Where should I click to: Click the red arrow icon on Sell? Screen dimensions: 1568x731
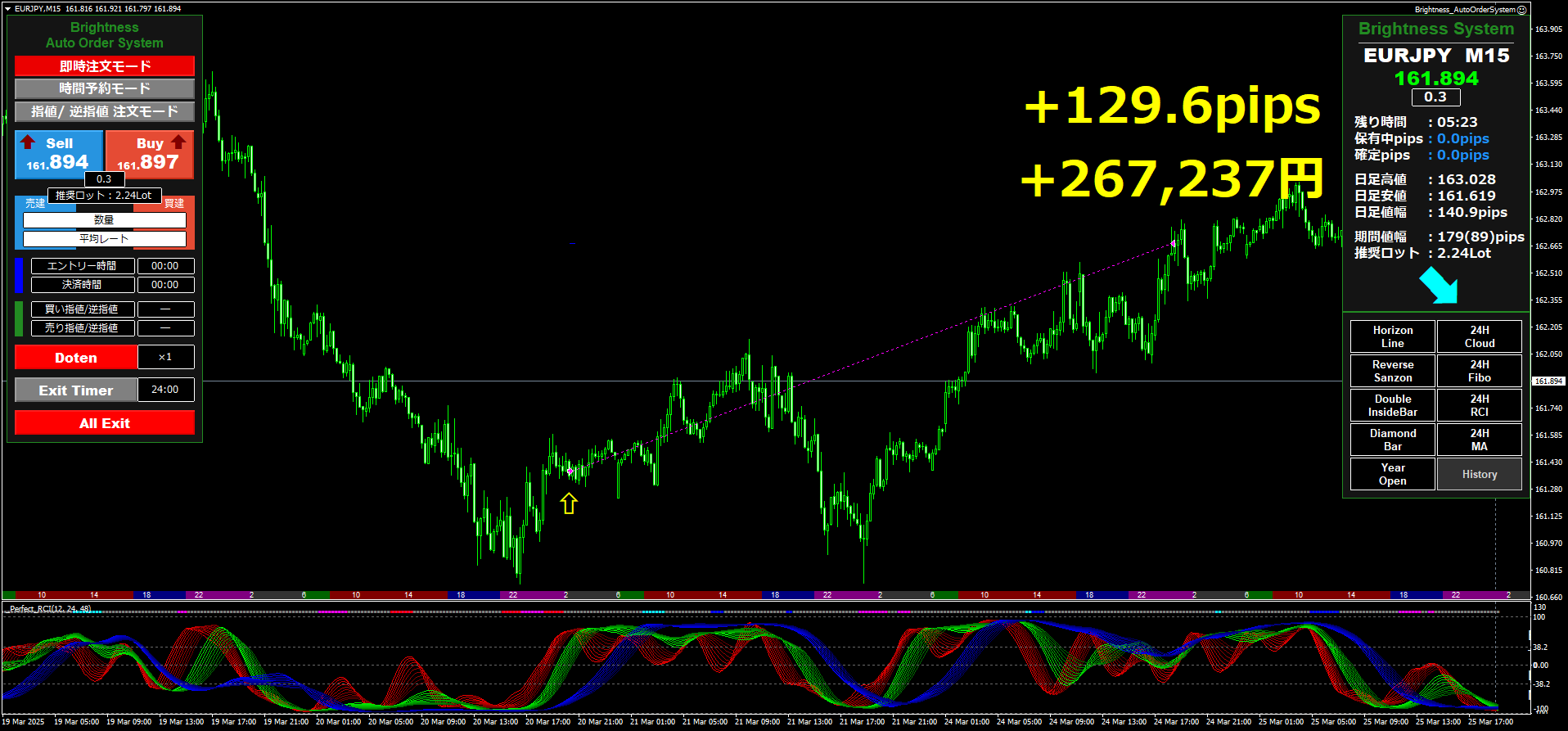pyautogui.click(x=28, y=142)
